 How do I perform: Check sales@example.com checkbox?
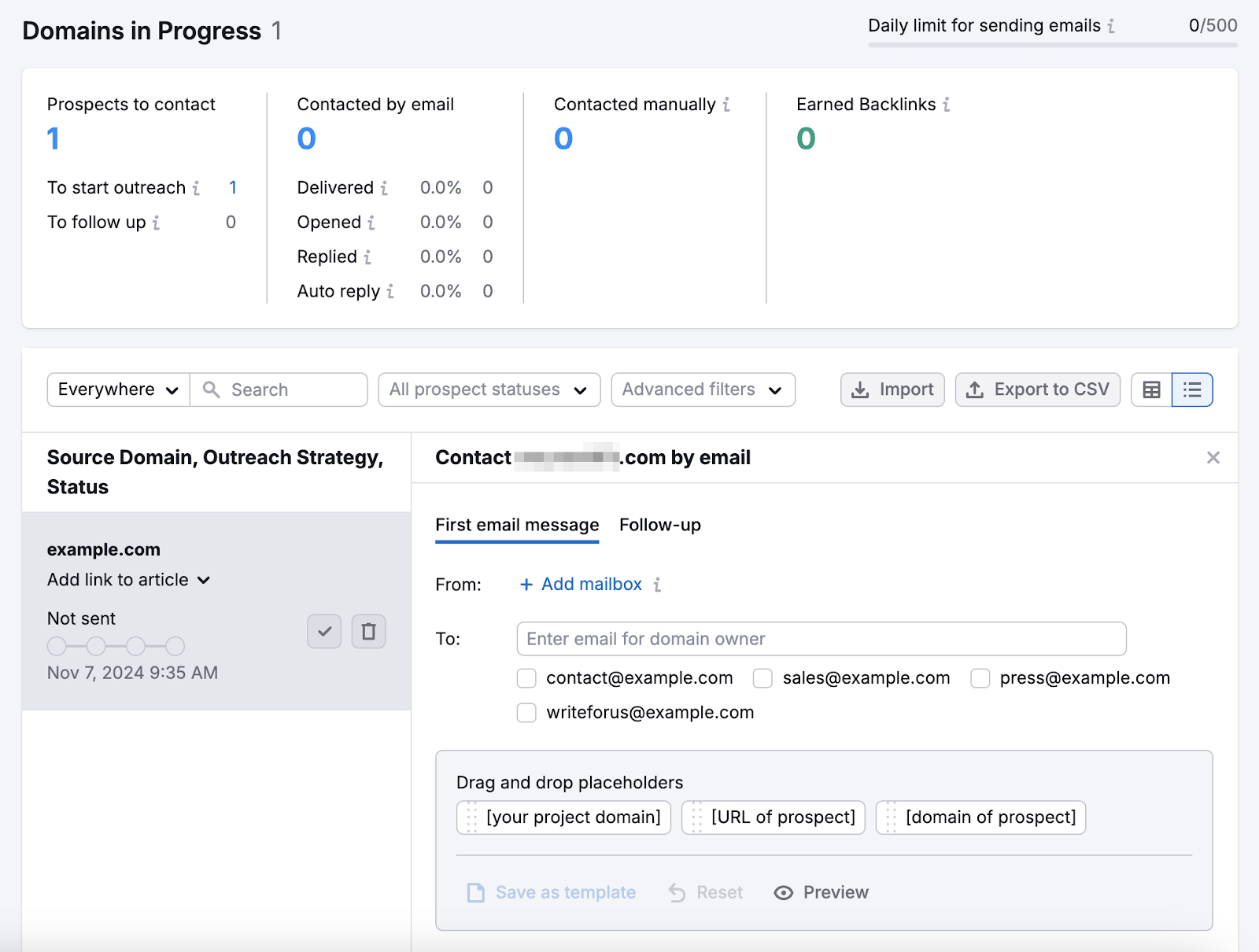[762, 678]
